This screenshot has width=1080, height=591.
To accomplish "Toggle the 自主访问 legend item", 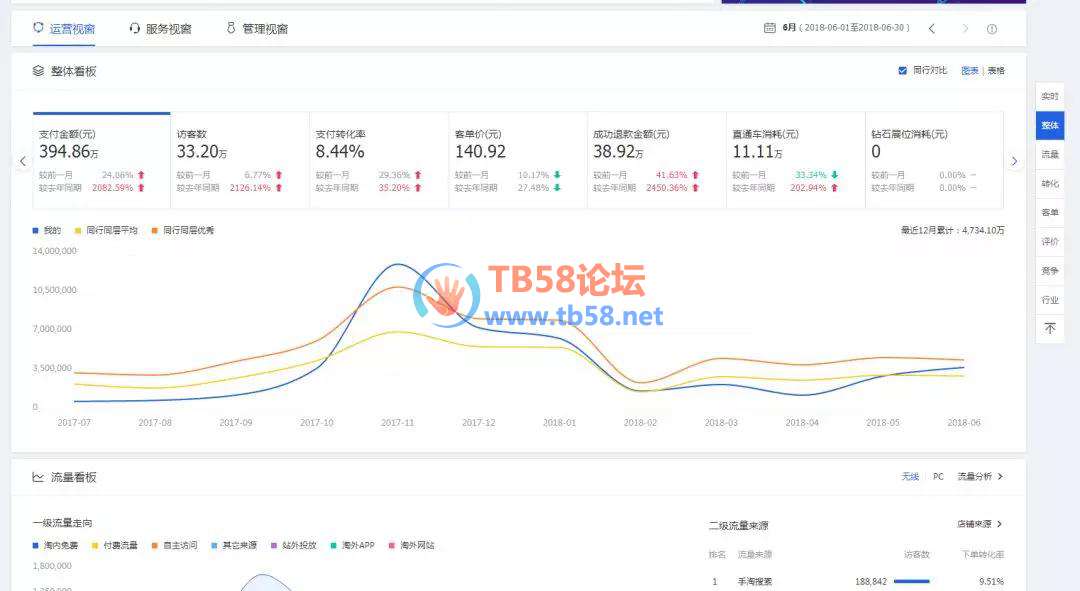I will pos(175,546).
